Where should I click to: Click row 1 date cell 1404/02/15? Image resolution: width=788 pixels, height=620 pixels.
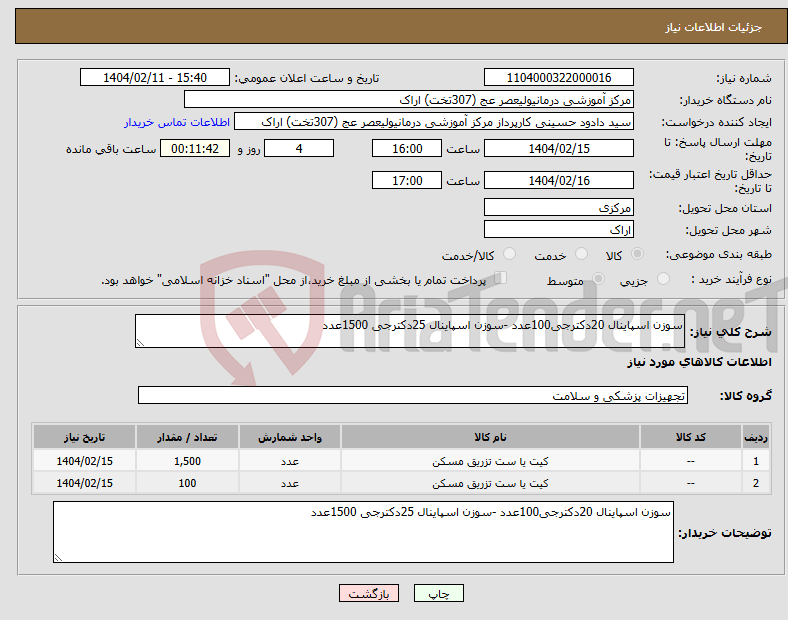(84, 461)
